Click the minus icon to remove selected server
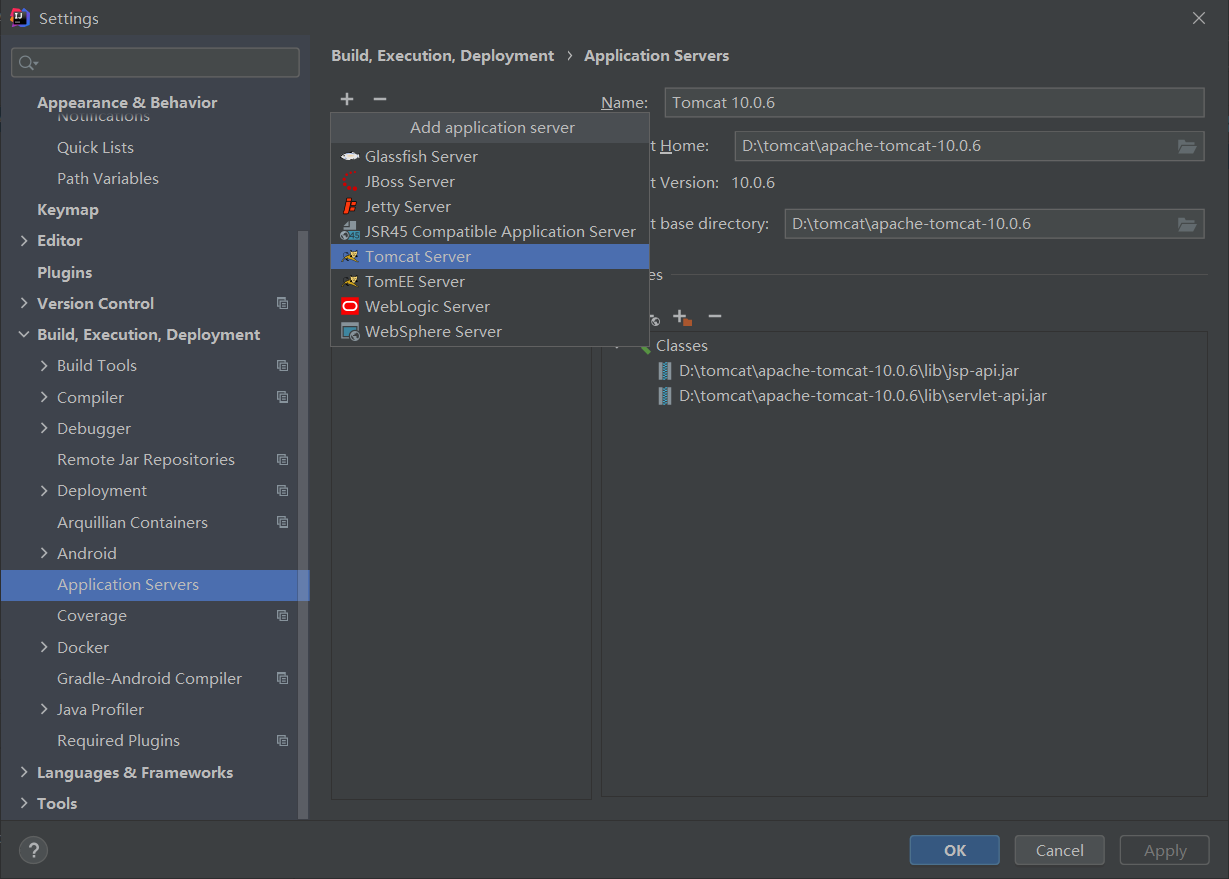 point(379,99)
